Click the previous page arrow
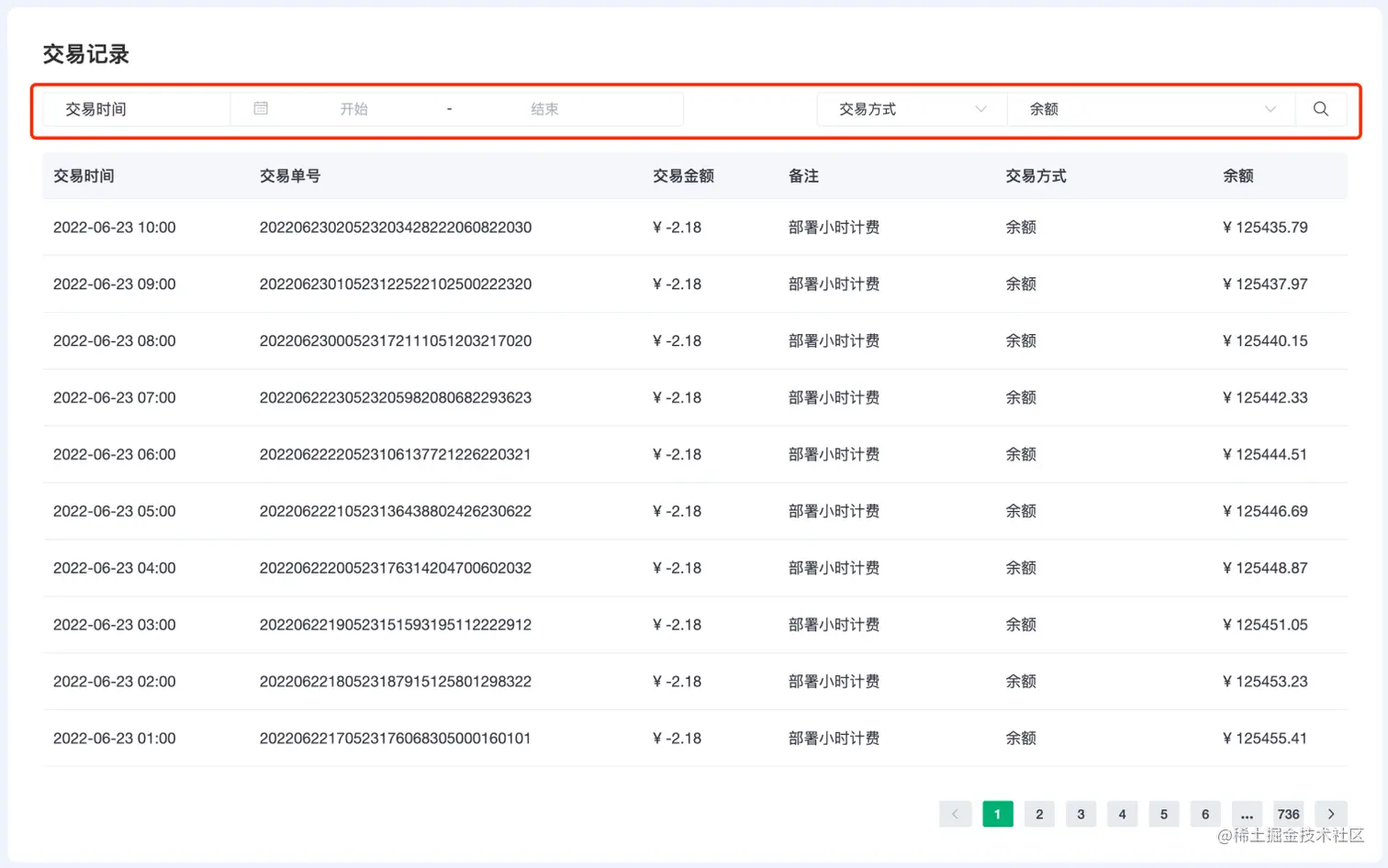The image size is (1388, 868). tap(955, 814)
